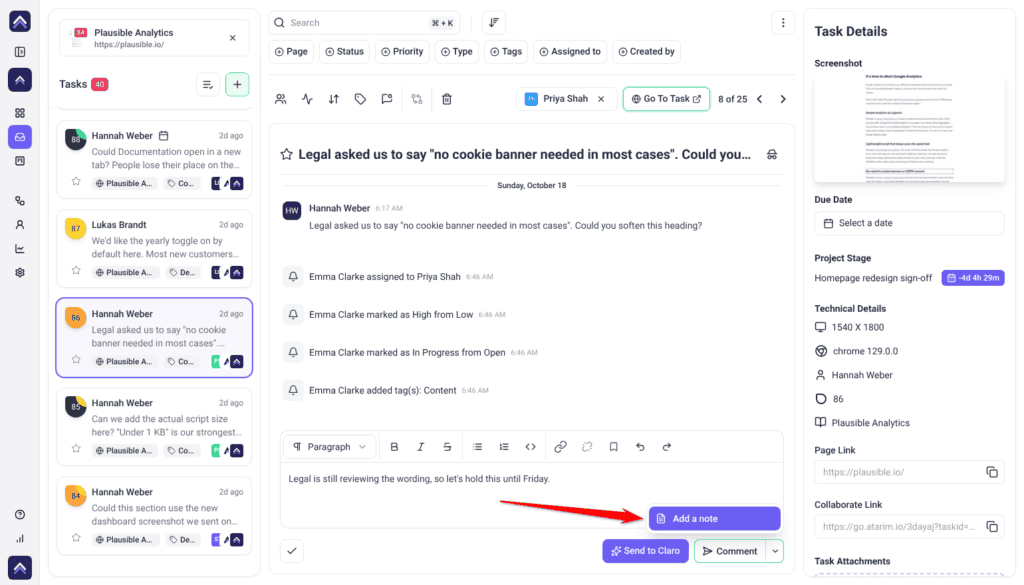Click the assign users icon
This screenshot has width=1024, height=585.
[281, 99]
